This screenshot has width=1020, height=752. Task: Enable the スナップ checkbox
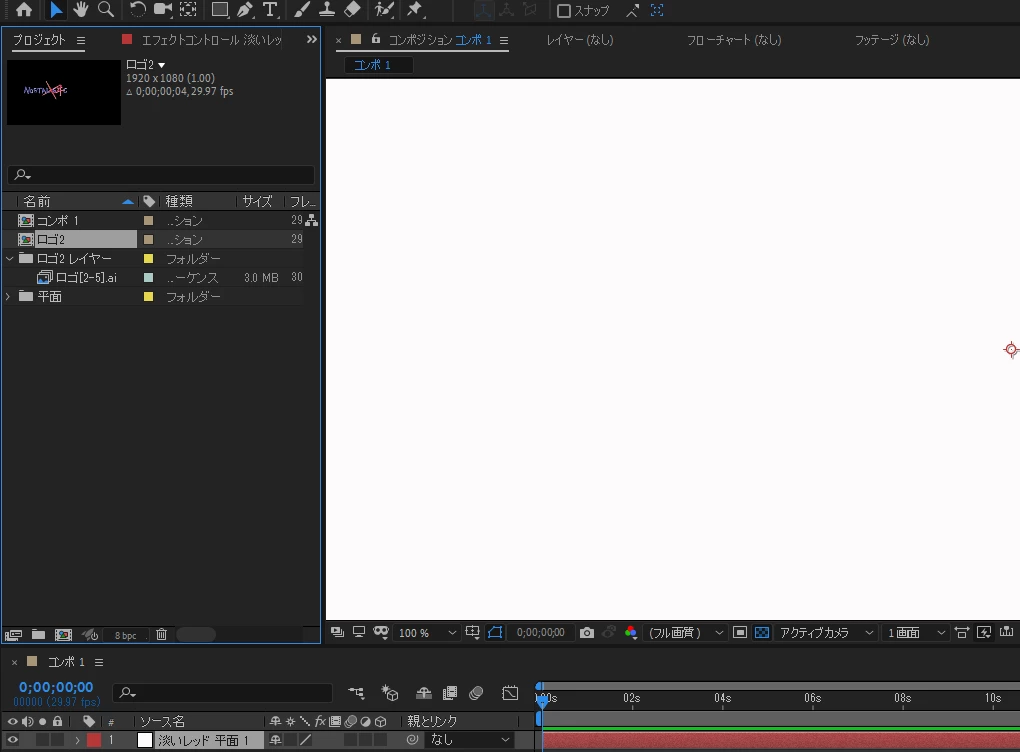point(564,11)
